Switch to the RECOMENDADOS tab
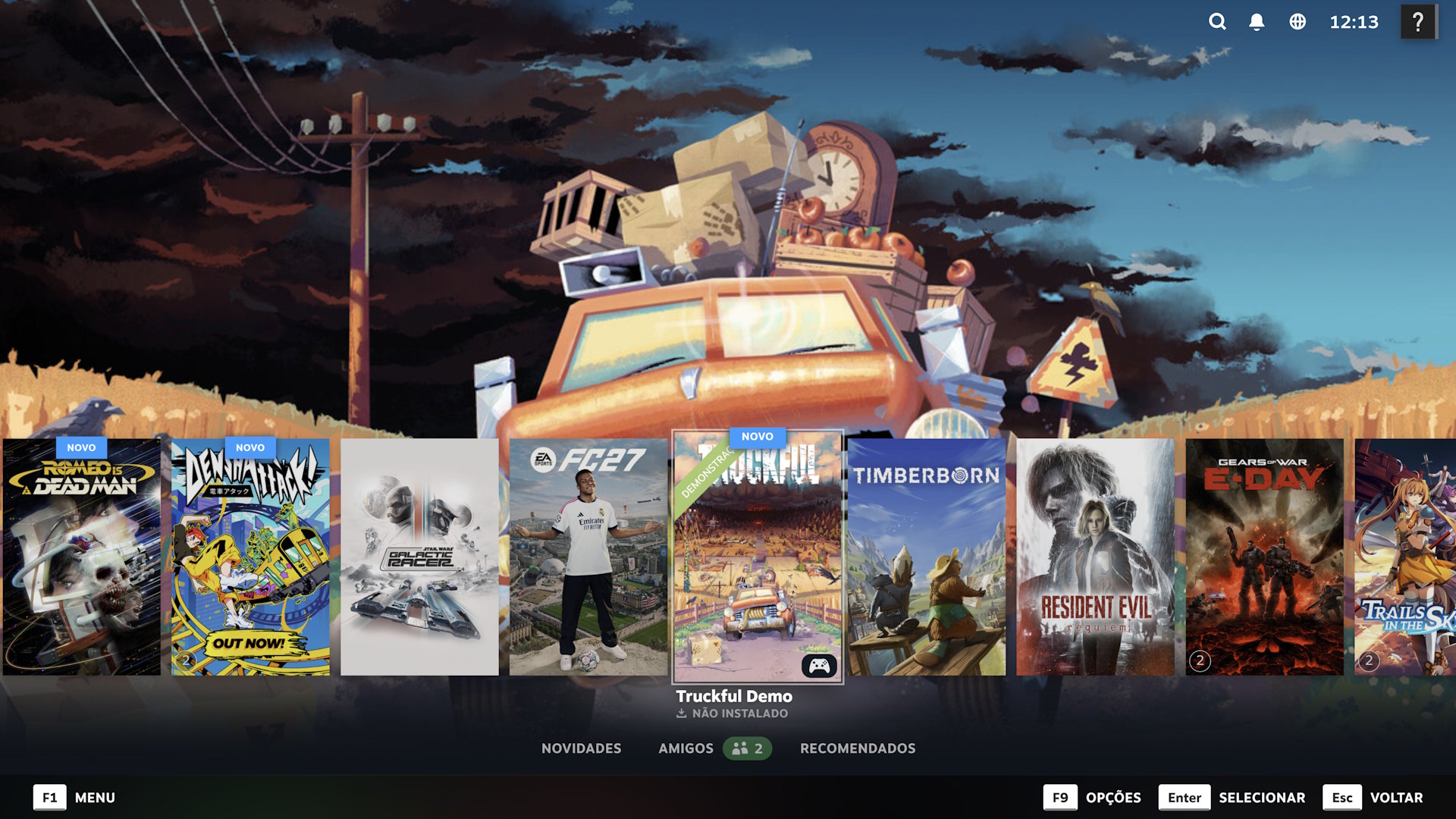Screen dimensions: 1456x819 (x=858, y=748)
